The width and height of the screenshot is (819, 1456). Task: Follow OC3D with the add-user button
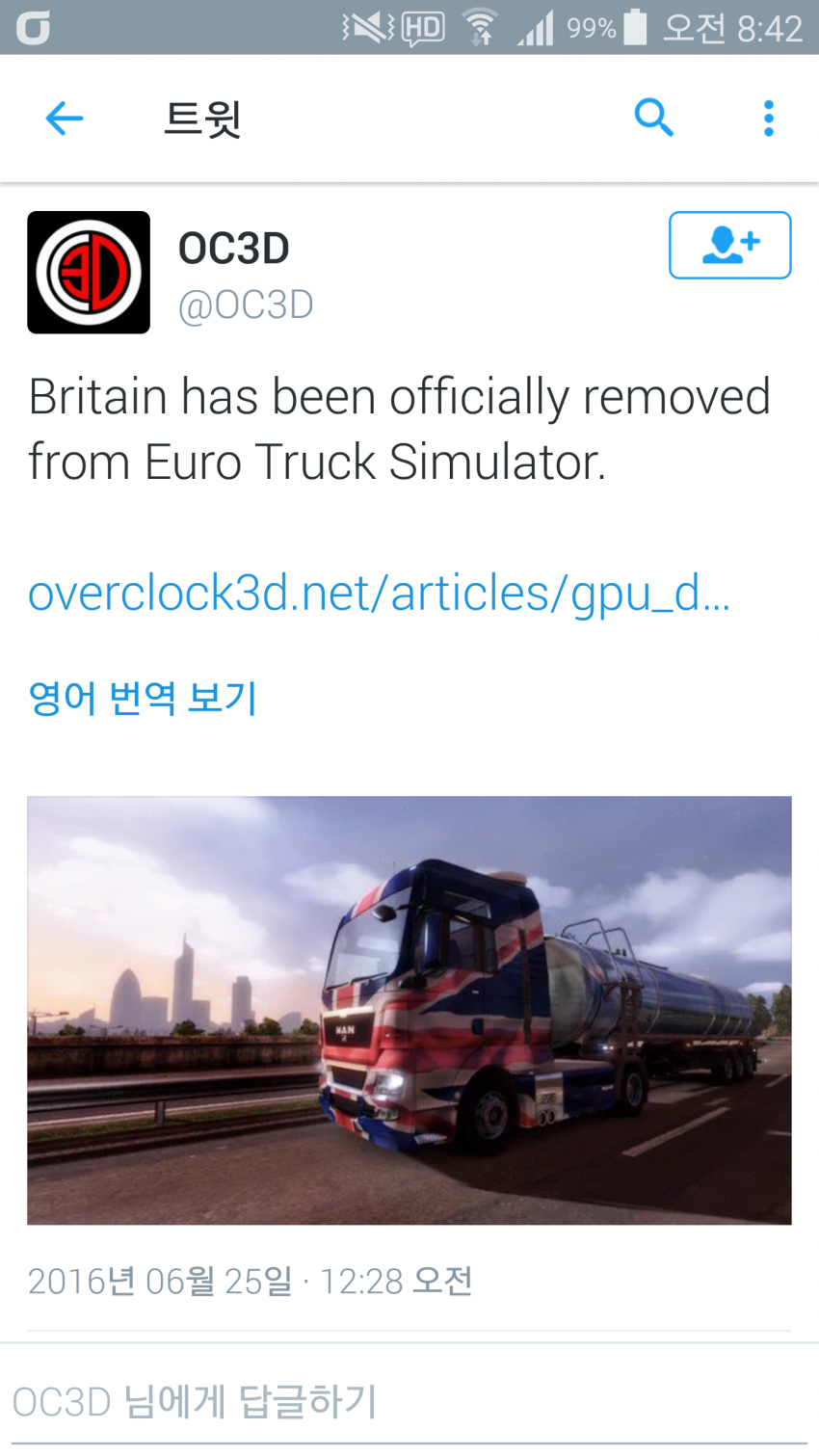point(730,245)
